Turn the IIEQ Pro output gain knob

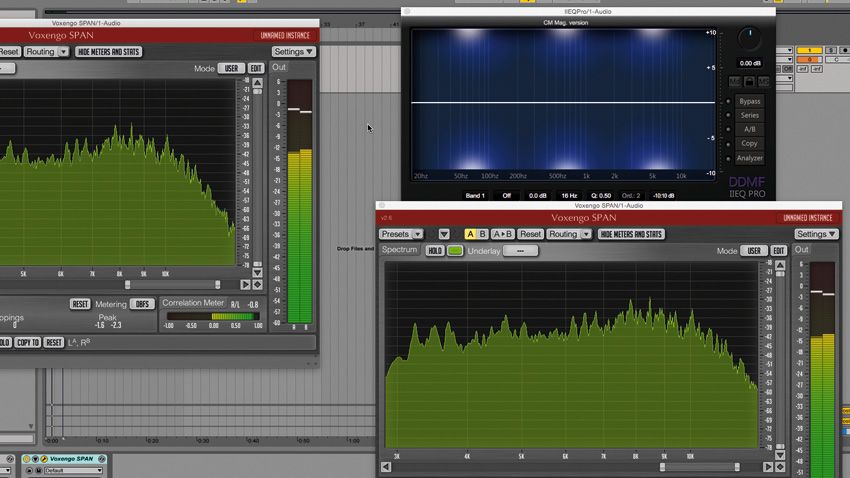click(x=750, y=37)
